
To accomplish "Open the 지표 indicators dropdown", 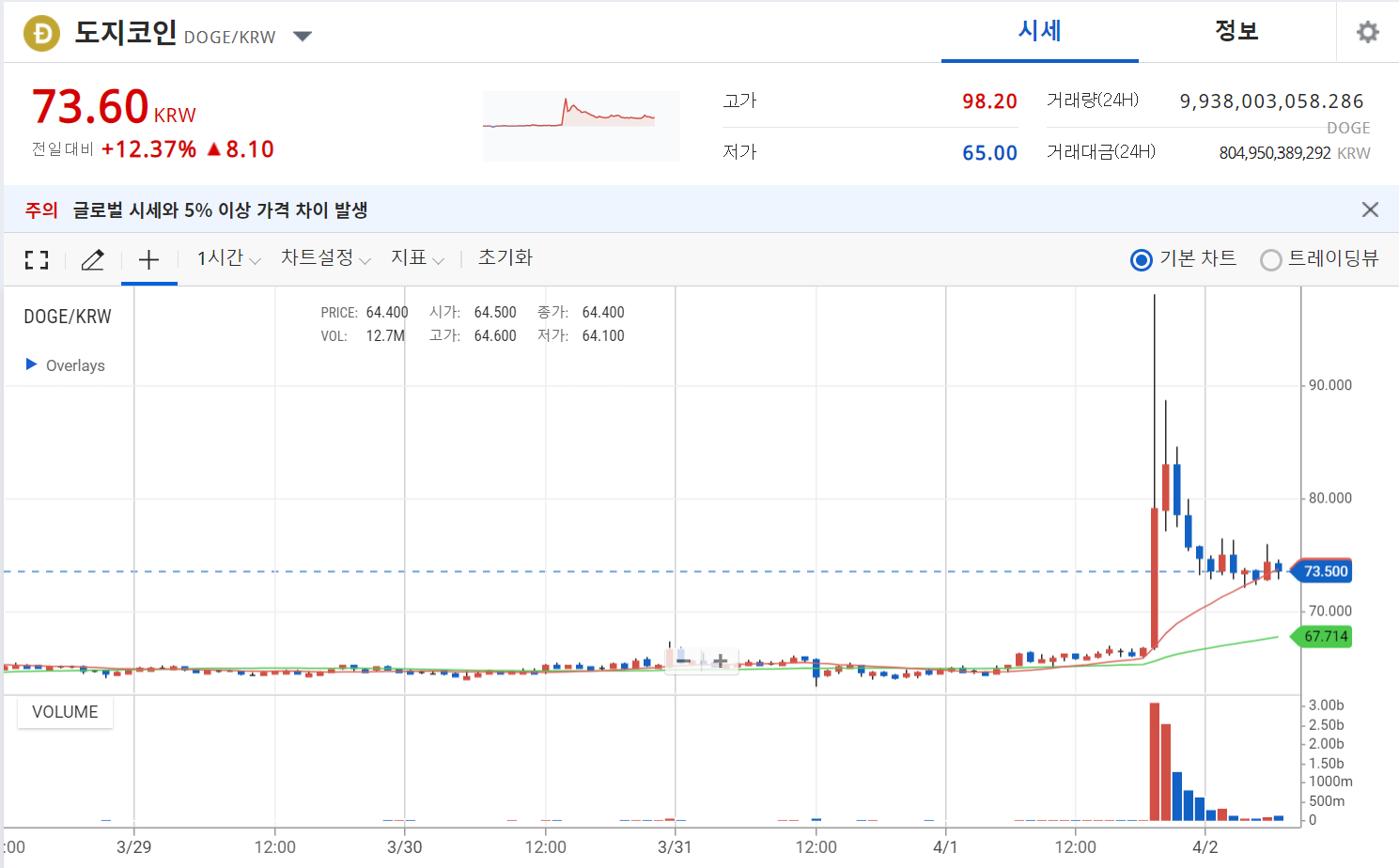I will point(417,258).
